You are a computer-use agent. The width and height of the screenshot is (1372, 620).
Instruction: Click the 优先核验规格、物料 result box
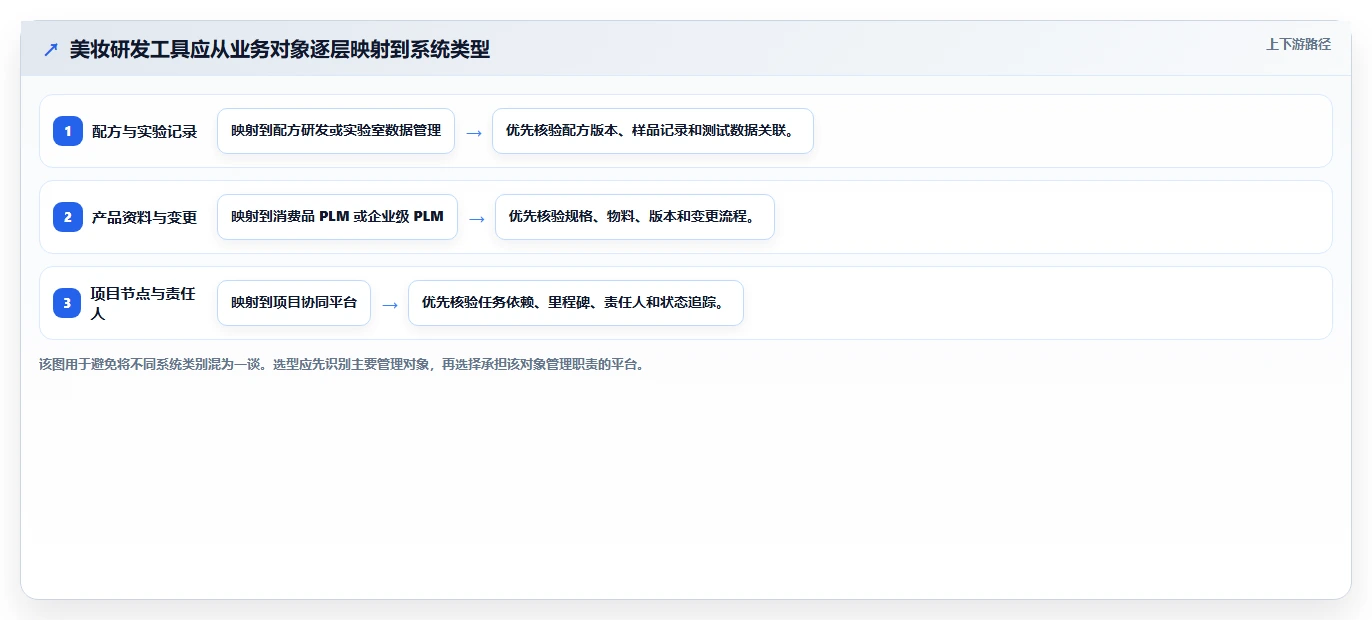(635, 217)
